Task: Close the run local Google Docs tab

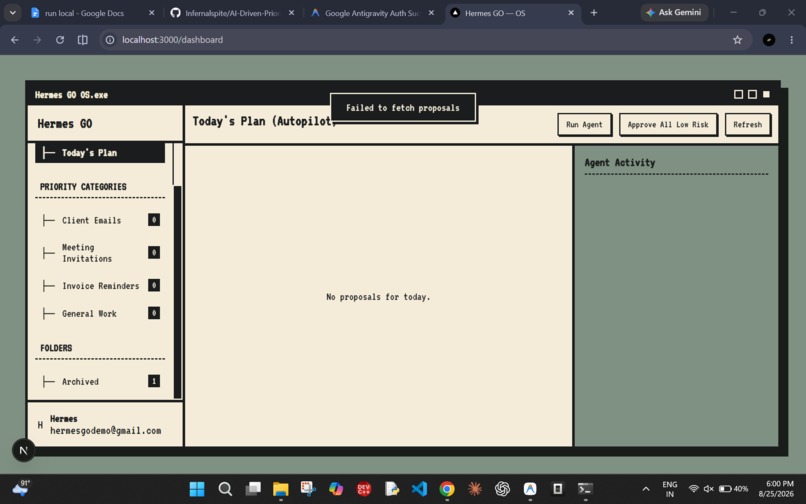Action: click(151, 13)
